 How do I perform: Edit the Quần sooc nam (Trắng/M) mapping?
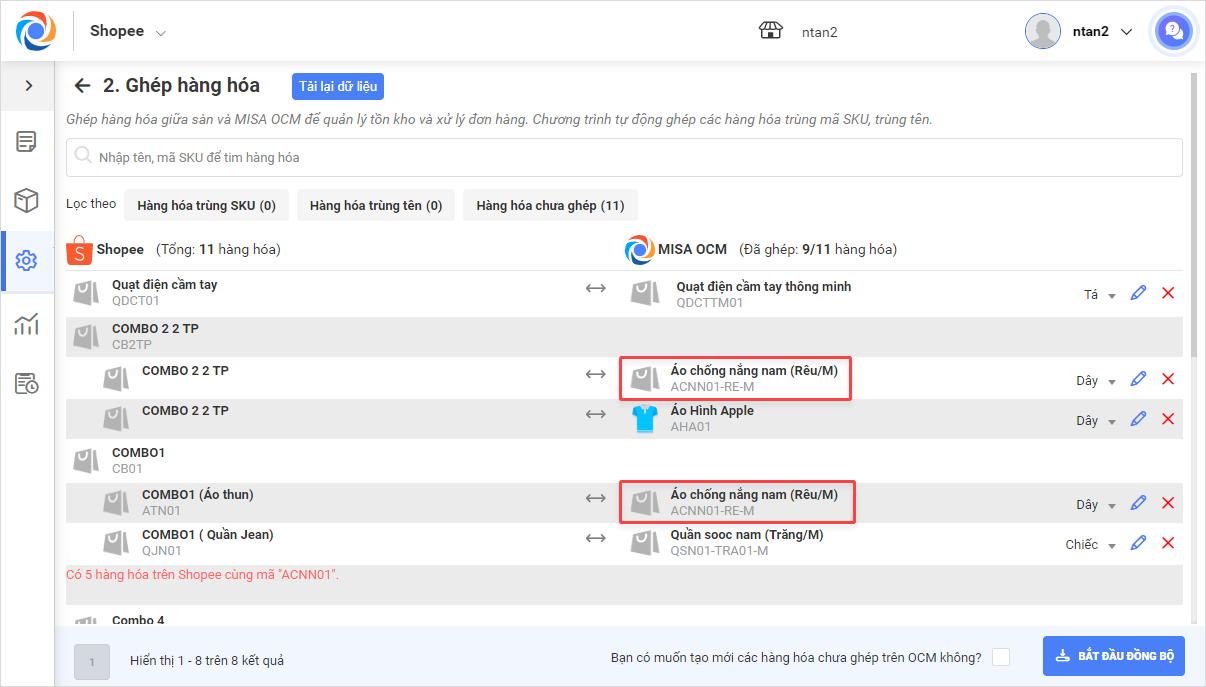1138,543
